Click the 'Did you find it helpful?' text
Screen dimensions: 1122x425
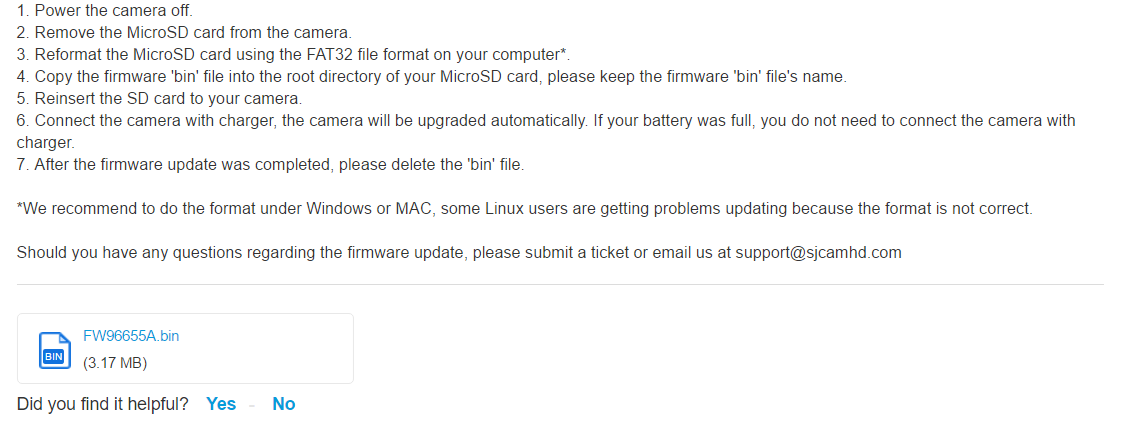[x=102, y=404]
